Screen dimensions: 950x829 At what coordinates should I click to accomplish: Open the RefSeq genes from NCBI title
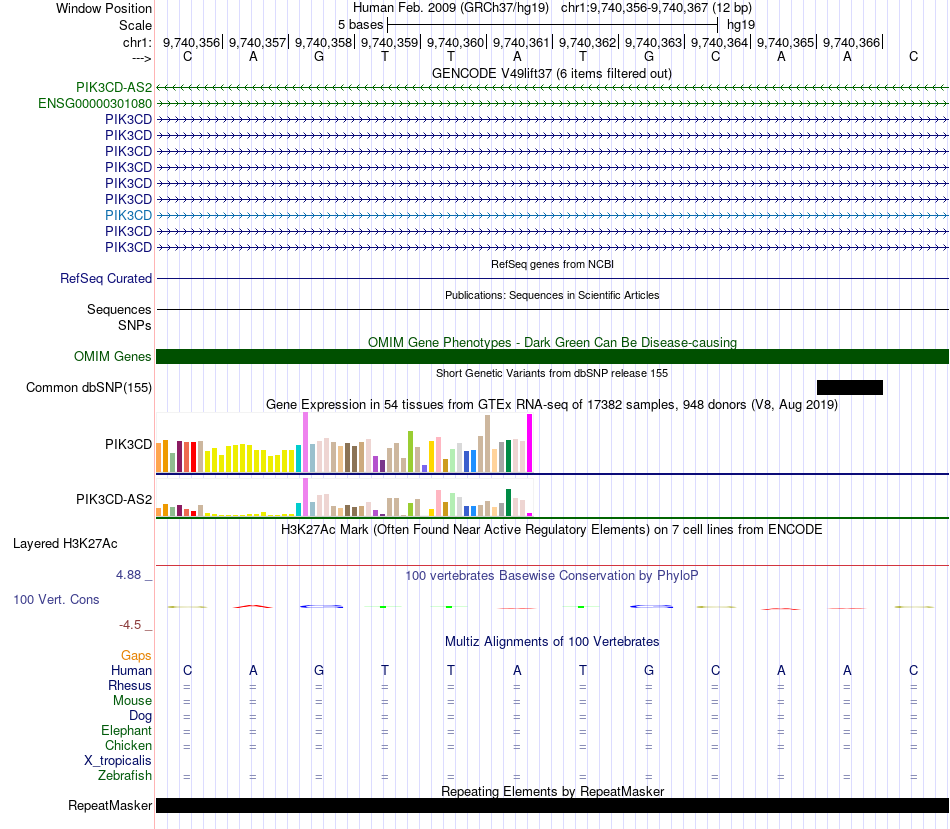coord(552,264)
